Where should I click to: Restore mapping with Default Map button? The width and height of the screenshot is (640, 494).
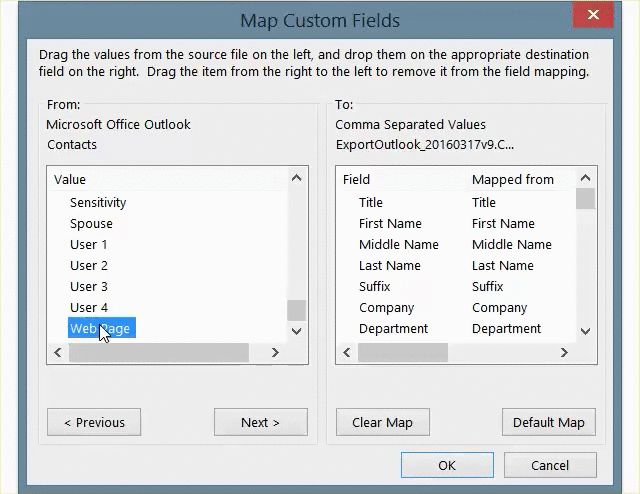pyautogui.click(x=548, y=422)
